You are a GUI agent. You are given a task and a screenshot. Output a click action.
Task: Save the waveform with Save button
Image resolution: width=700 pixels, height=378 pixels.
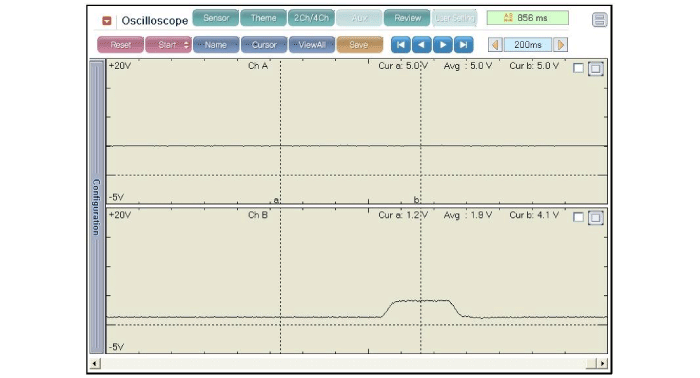tap(359, 45)
